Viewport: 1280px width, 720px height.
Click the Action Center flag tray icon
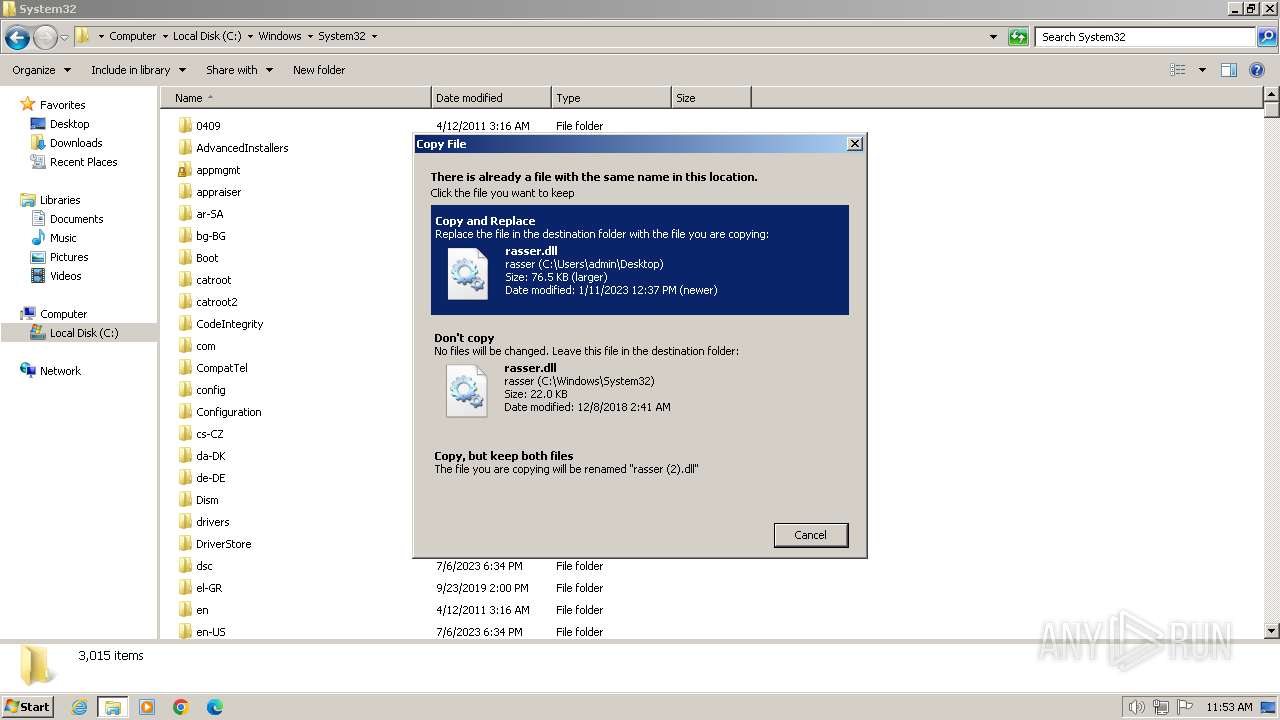point(1185,707)
